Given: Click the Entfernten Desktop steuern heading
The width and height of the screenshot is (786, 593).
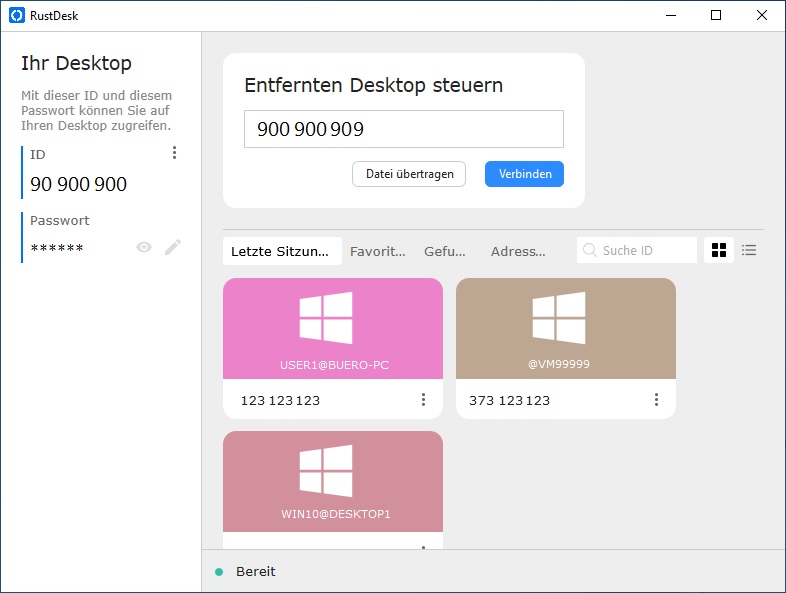Looking at the screenshot, I should tap(373, 85).
